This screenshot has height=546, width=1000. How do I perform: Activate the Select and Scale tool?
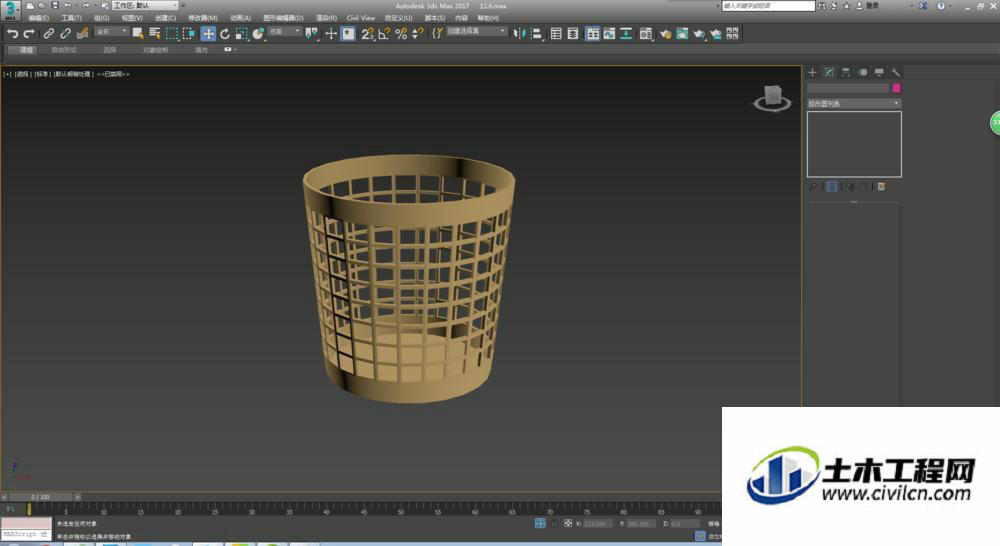click(x=241, y=34)
